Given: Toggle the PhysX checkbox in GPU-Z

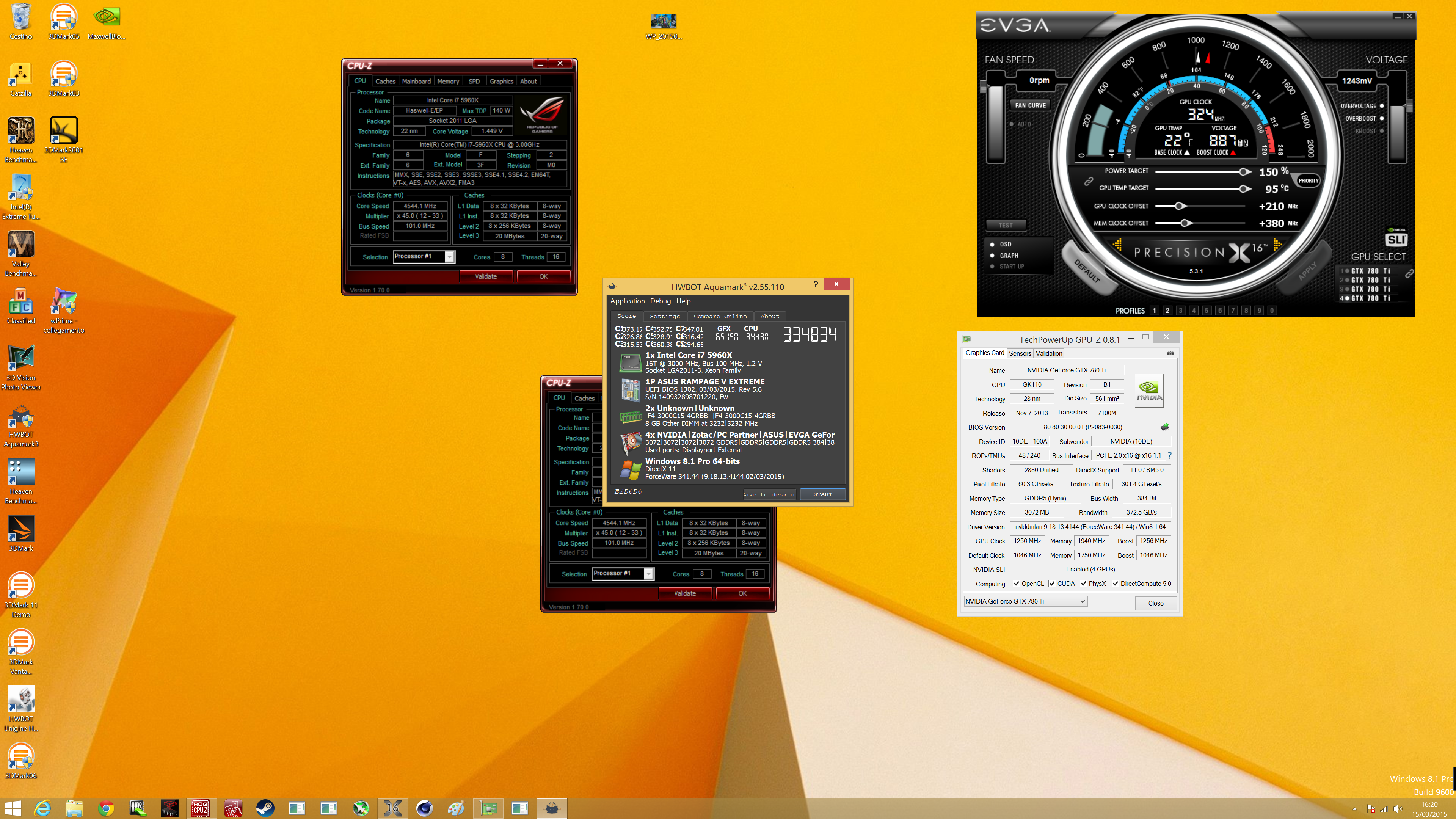Looking at the screenshot, I should click(x=1084, y=584).
